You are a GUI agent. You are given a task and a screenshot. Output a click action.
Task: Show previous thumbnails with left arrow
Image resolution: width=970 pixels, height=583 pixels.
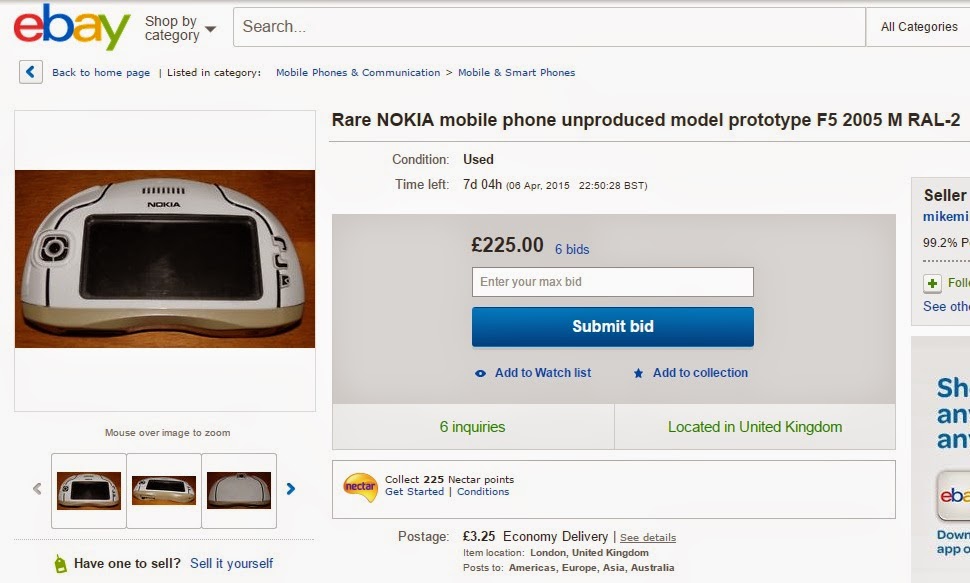click(x=37, y=489)
